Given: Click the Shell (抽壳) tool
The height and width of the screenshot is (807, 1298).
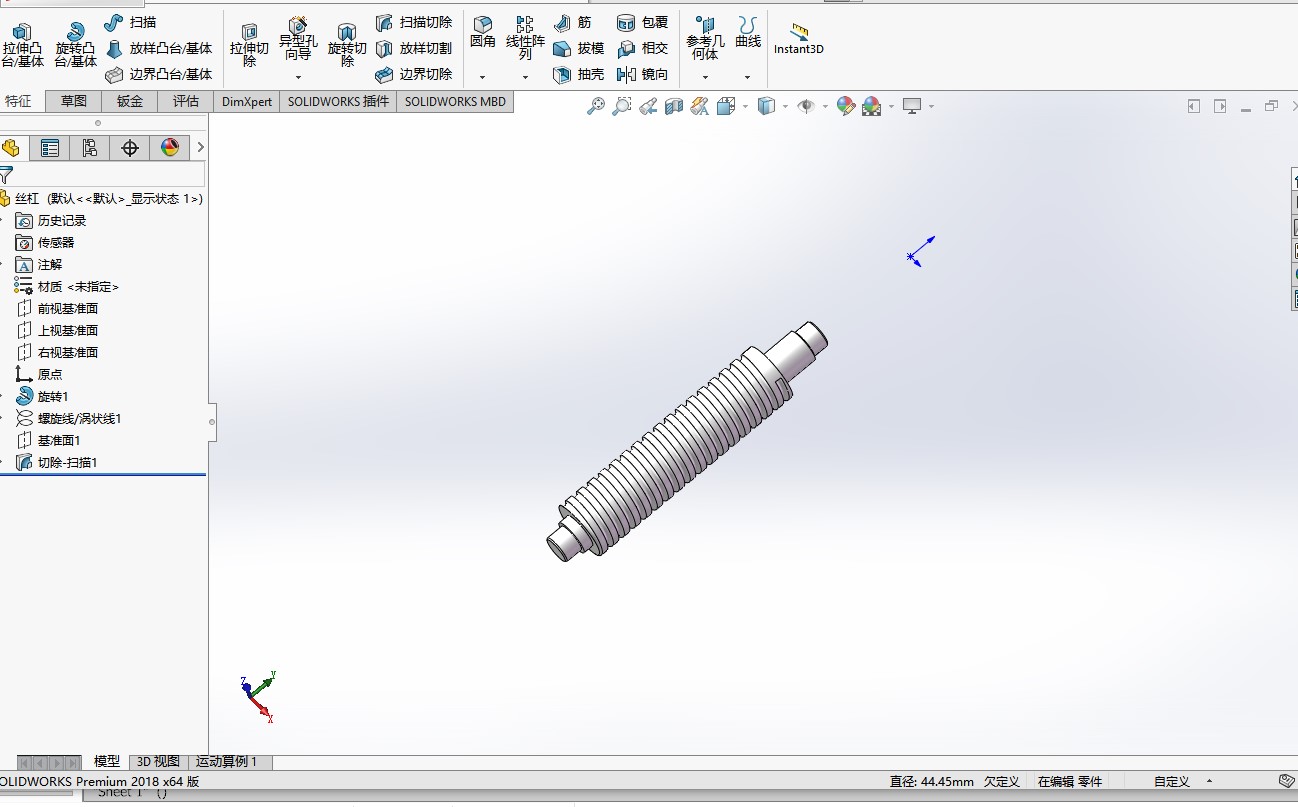Looking at the screenshot, I should point(579,74).
